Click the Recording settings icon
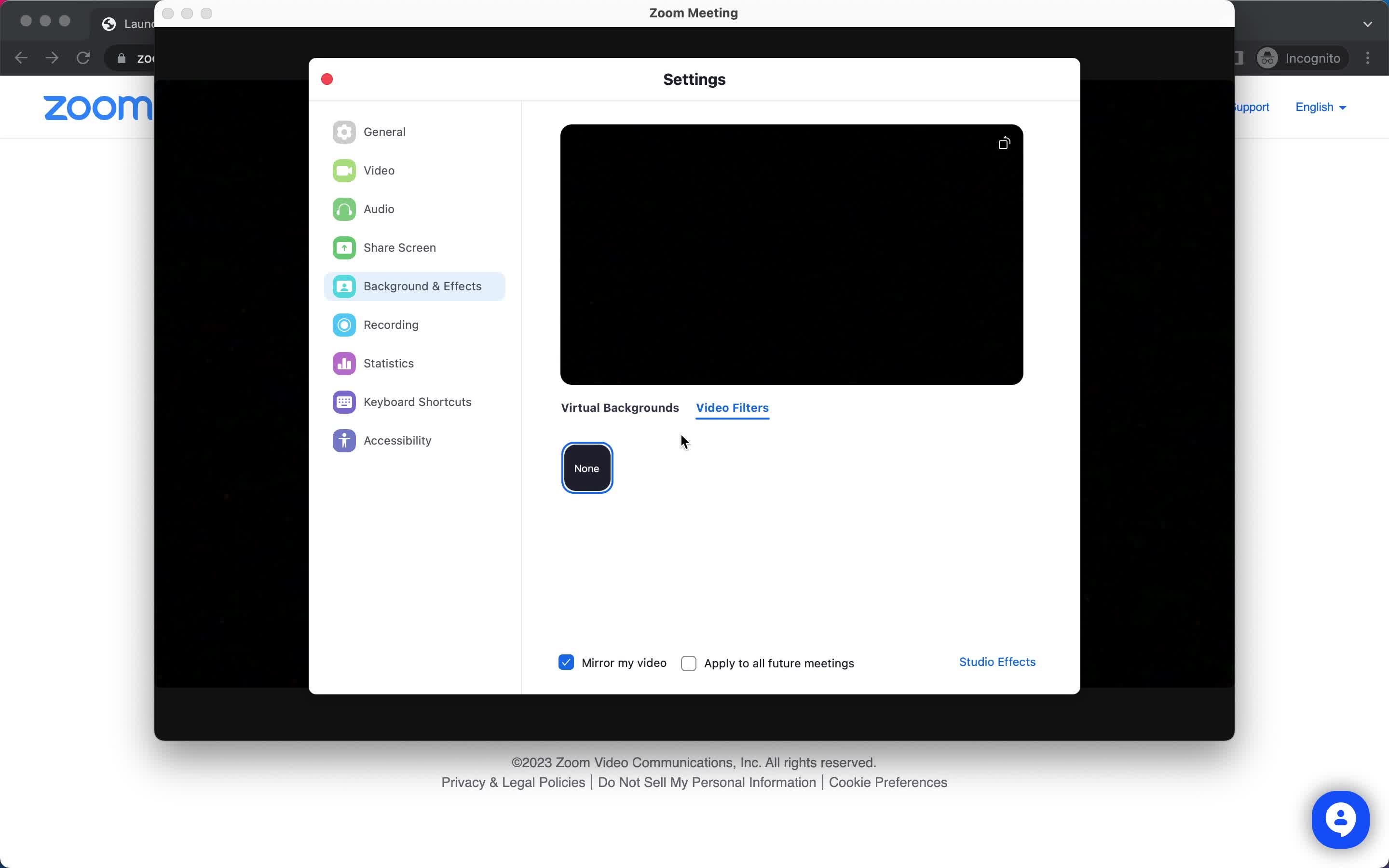Viewport: 1389px width, 868px height. click(x=344, y=325)
